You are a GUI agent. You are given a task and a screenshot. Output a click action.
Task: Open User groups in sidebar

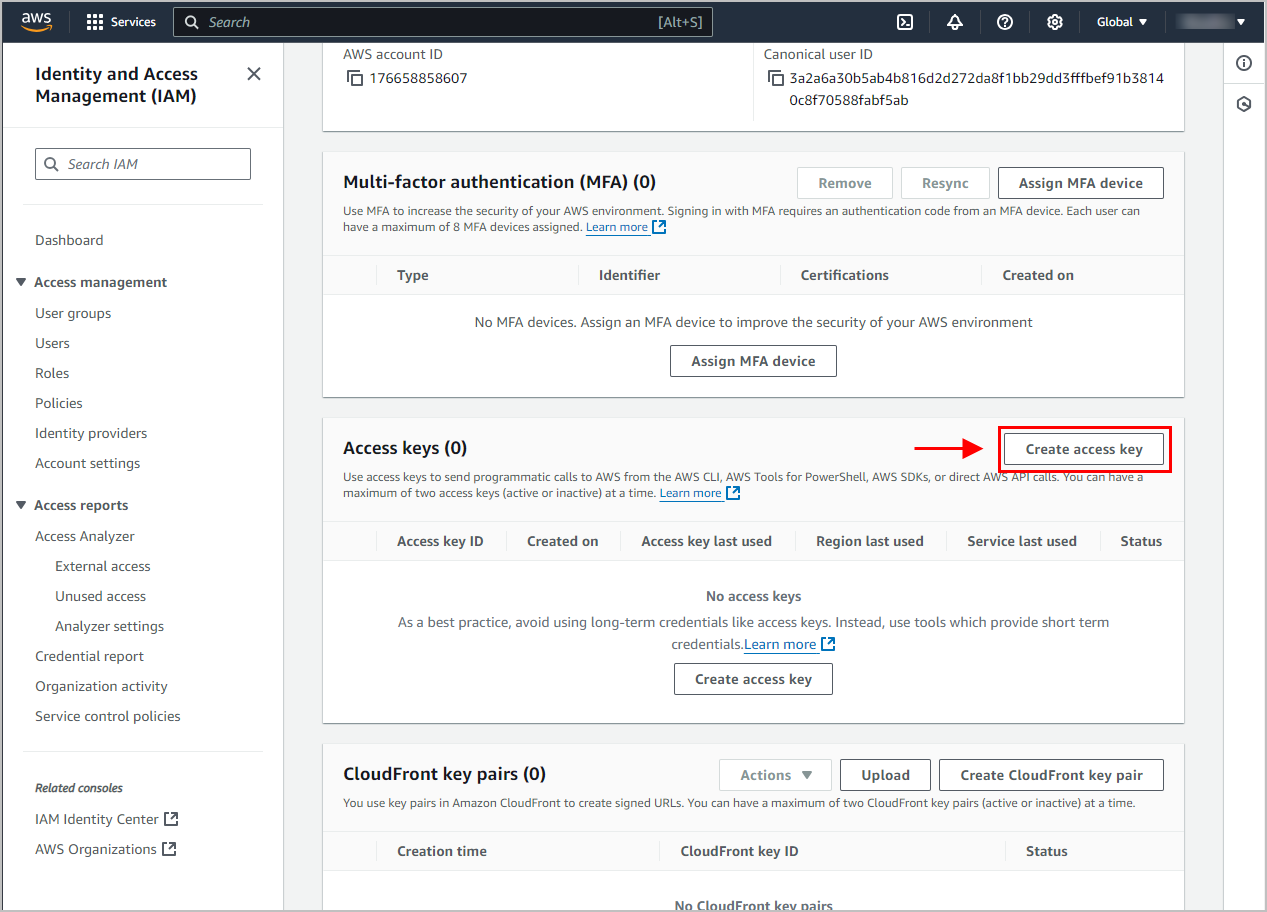(73, 313)
